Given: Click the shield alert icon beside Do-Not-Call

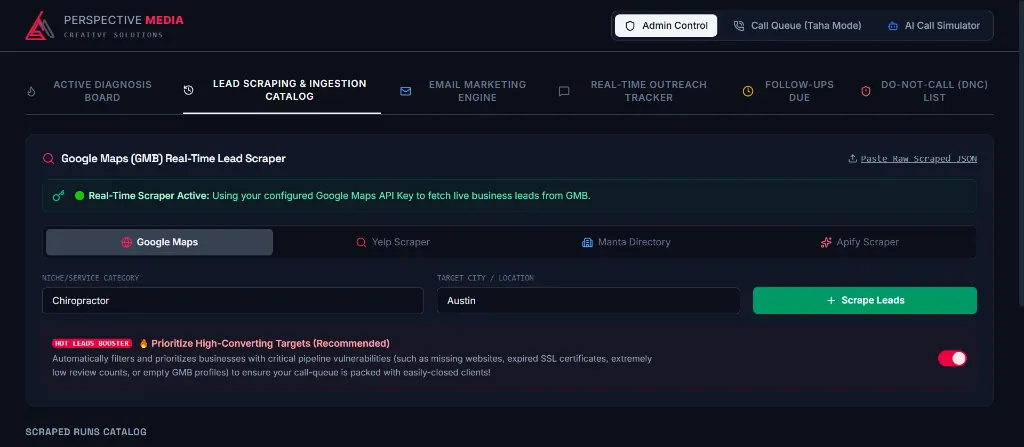Looking at the screenshot, I should pyautogui.click(x=866, y=91).
